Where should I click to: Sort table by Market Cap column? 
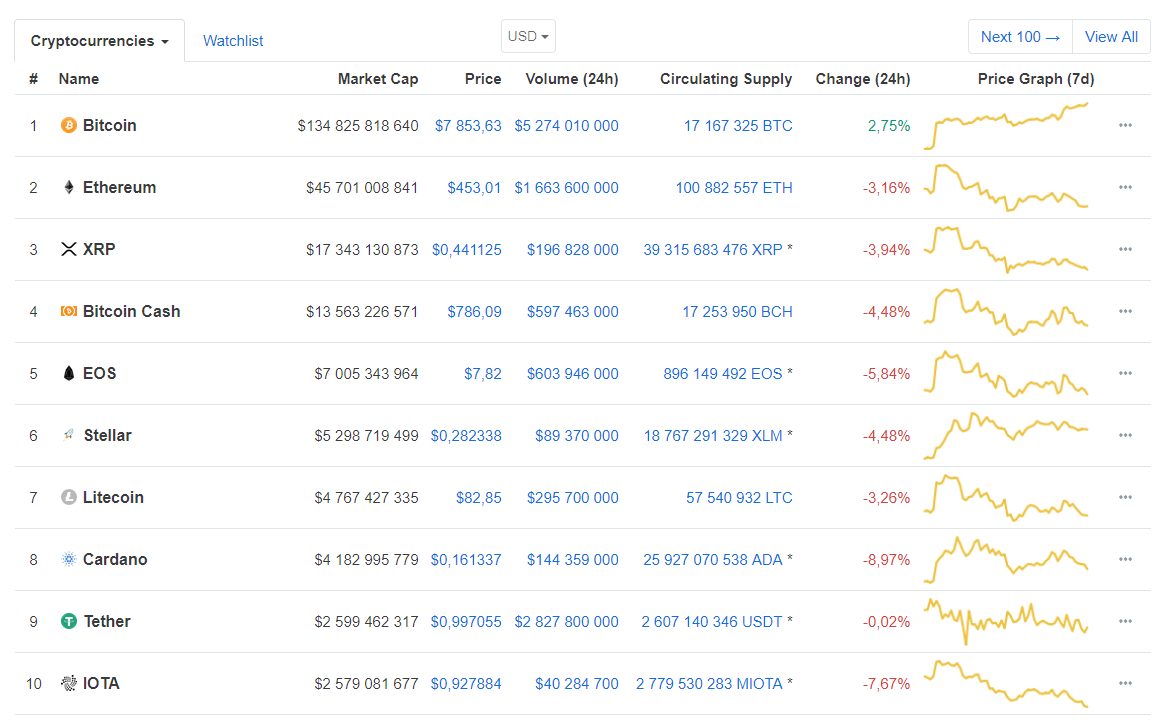tap(377, 79)
